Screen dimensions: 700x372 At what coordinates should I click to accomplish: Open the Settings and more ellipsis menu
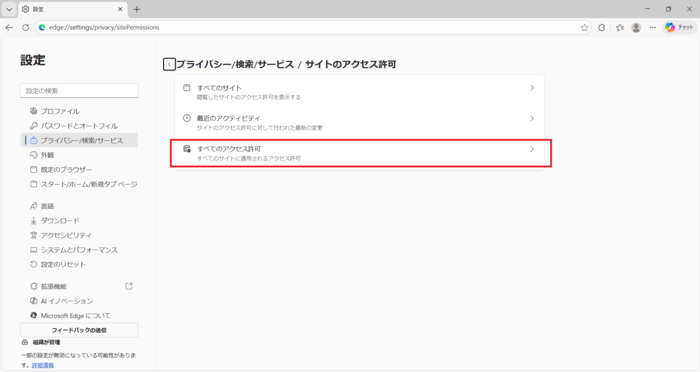[x=653, y=28]
